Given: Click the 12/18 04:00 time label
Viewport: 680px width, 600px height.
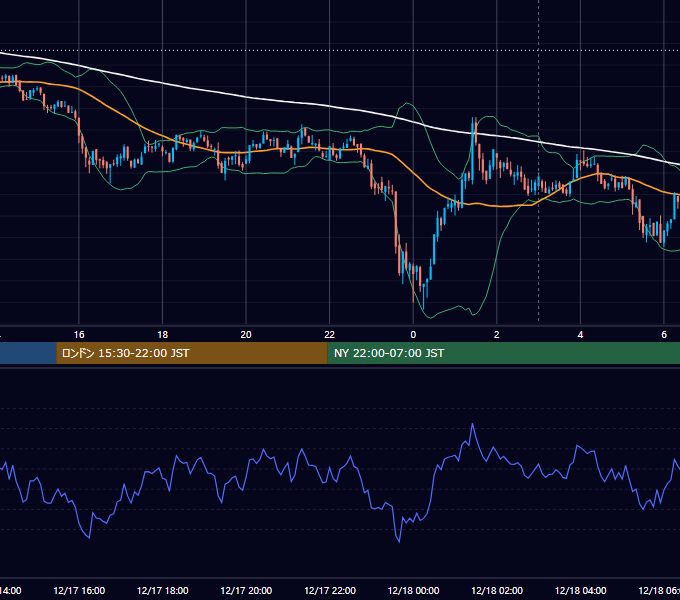Looking at the screenshot, I should click(581, 590).
